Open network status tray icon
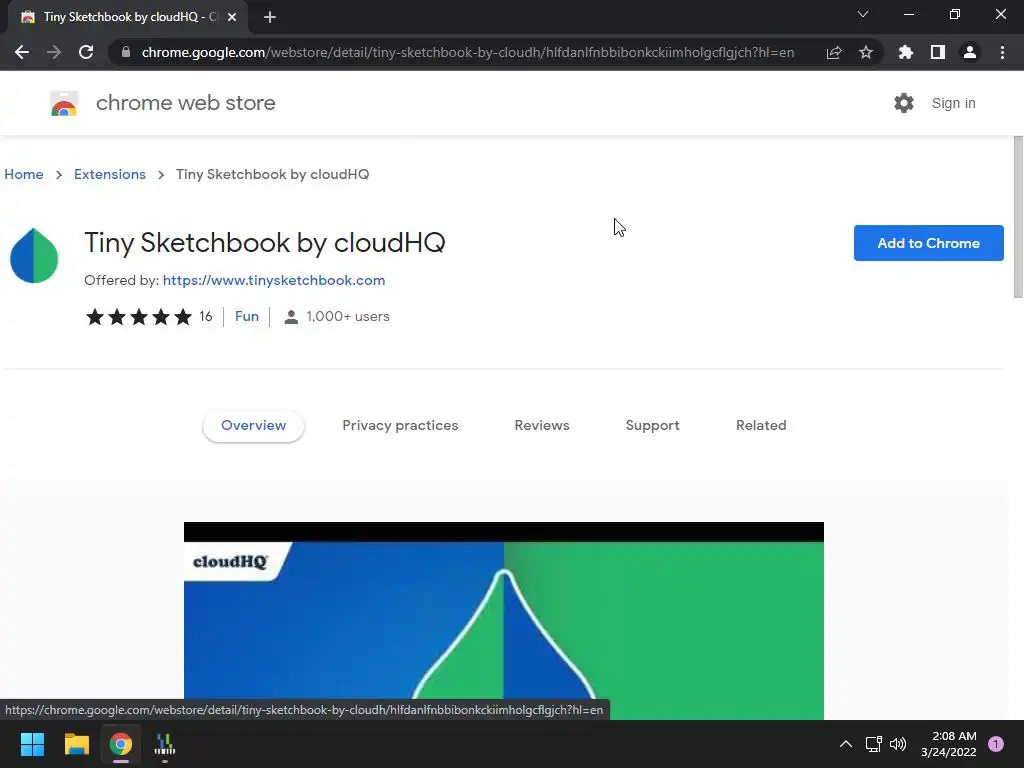The image size is (1024, 768). coord(873,744)
